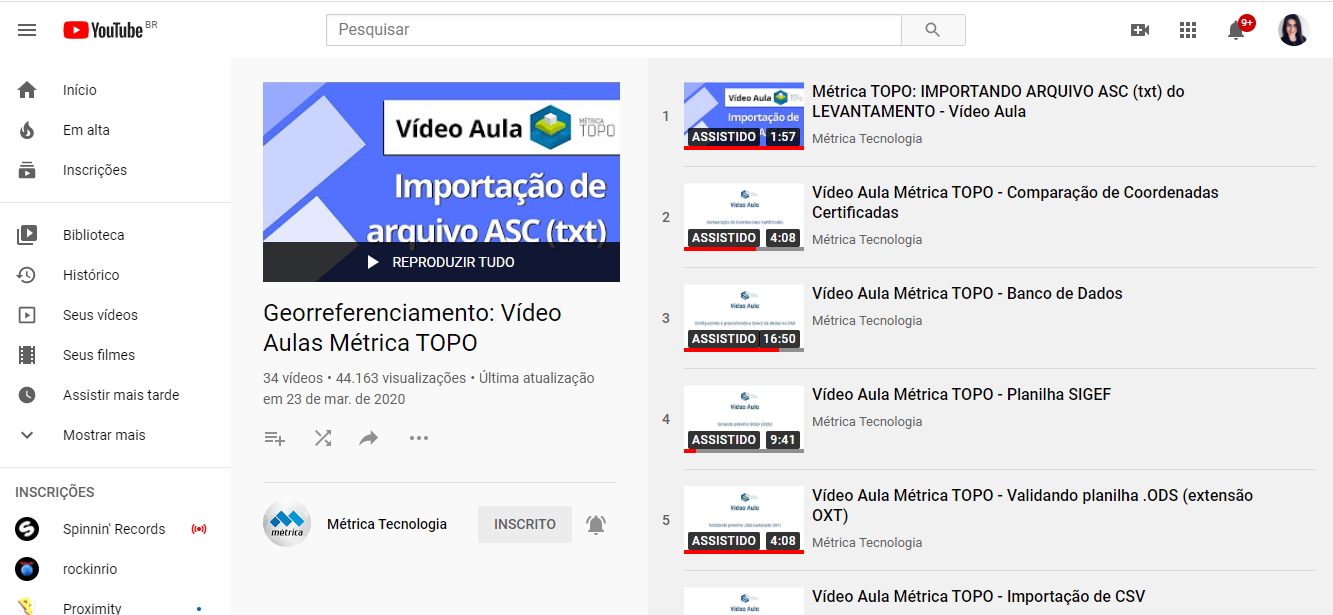Open the hamburger guide menu

coord(27,30)
